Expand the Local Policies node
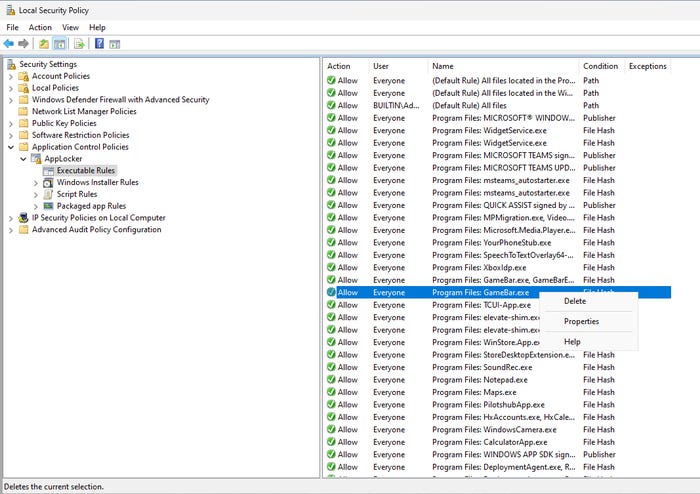Screen dimensions: 700x494 (11, 88)
